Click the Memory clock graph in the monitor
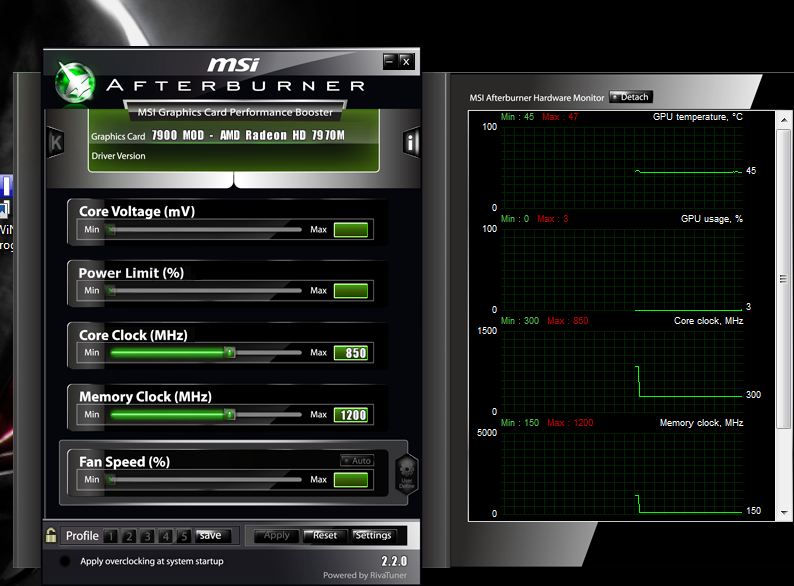 click(x=622, y=473)
